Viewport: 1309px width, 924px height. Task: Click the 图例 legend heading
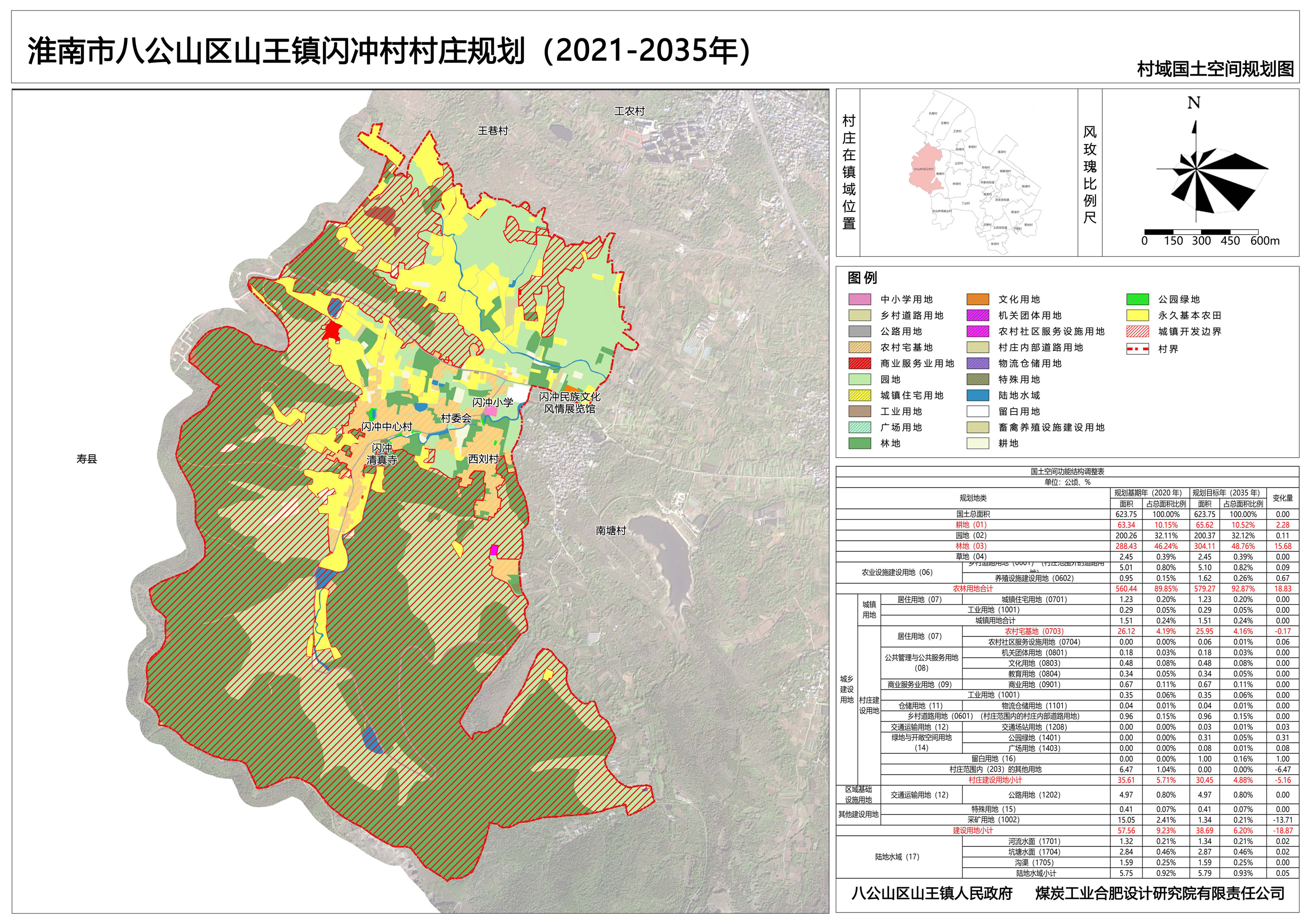[x=862, y=277]
